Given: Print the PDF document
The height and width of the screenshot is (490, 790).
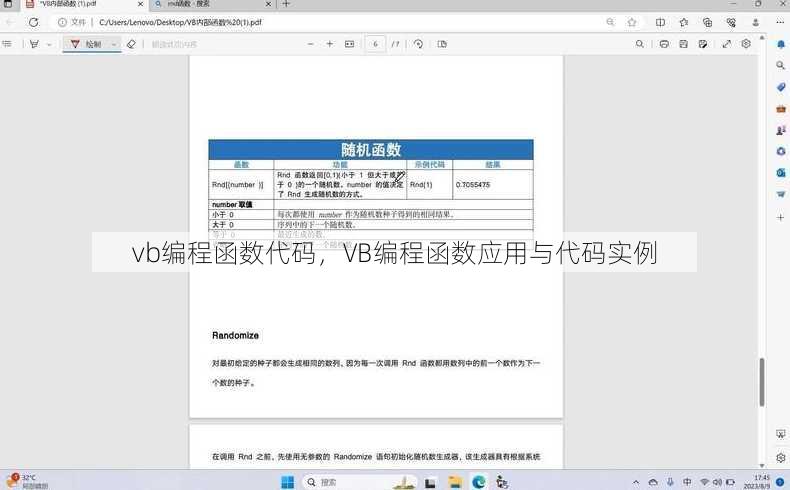Looking at the screenshot, I should pyautogui.click(x=664, y=44).
